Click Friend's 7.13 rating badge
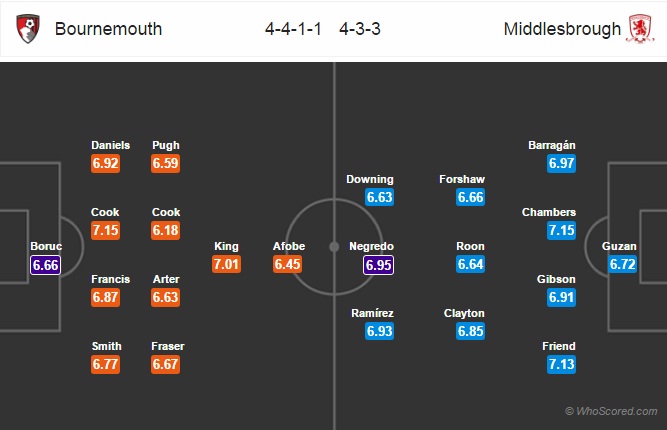Viewport: 667px width, 430px height. pos(562,364)
